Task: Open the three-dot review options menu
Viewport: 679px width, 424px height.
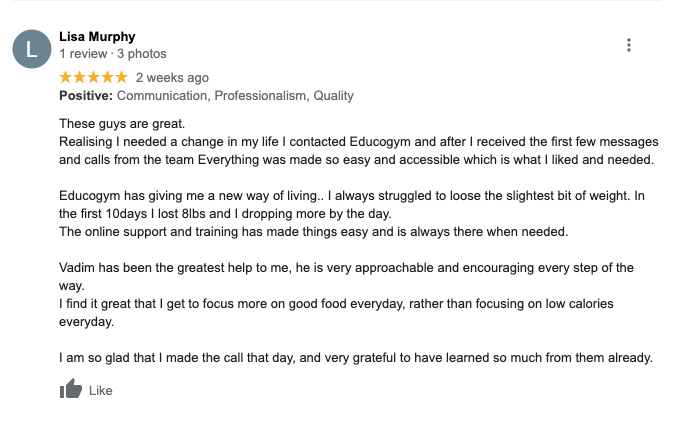Action: click(x=629, y=45)
